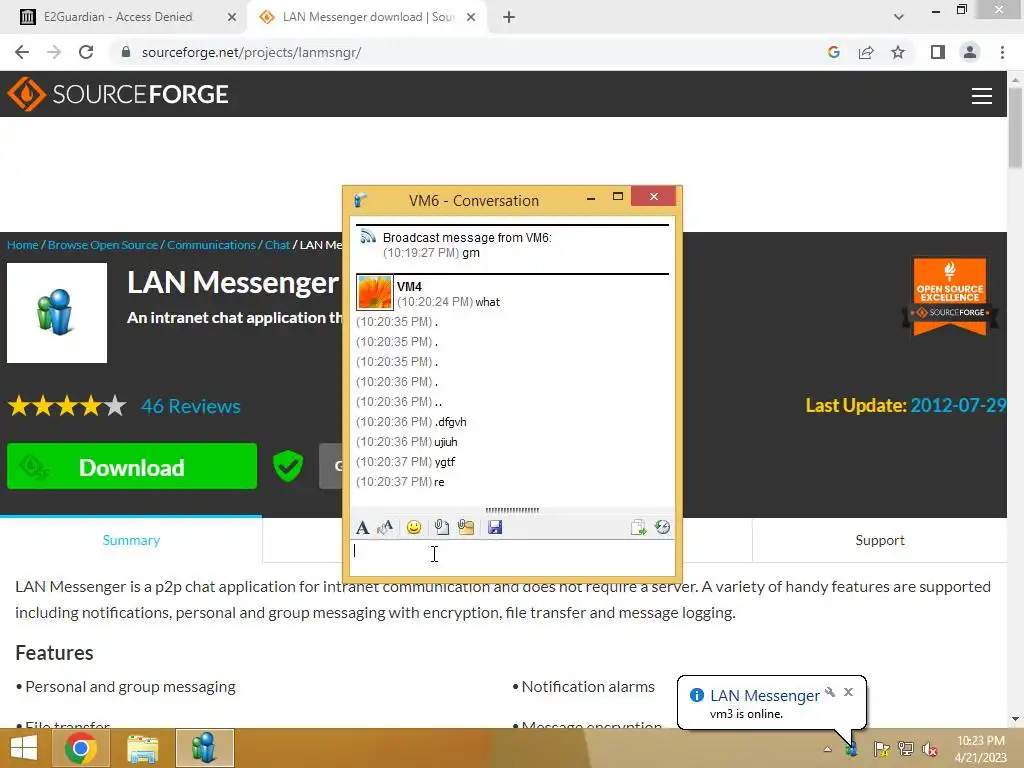Image resolution: width=1024 pixels, height=768 pixels.
Task: Click the network tray icon
Action: tap(906, 749)
